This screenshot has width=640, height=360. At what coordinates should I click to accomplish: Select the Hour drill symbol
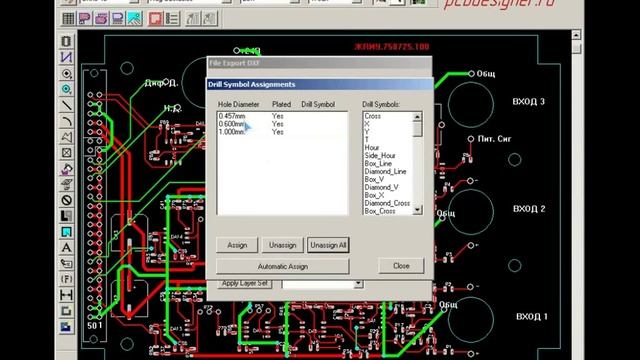tap(372, 148)
